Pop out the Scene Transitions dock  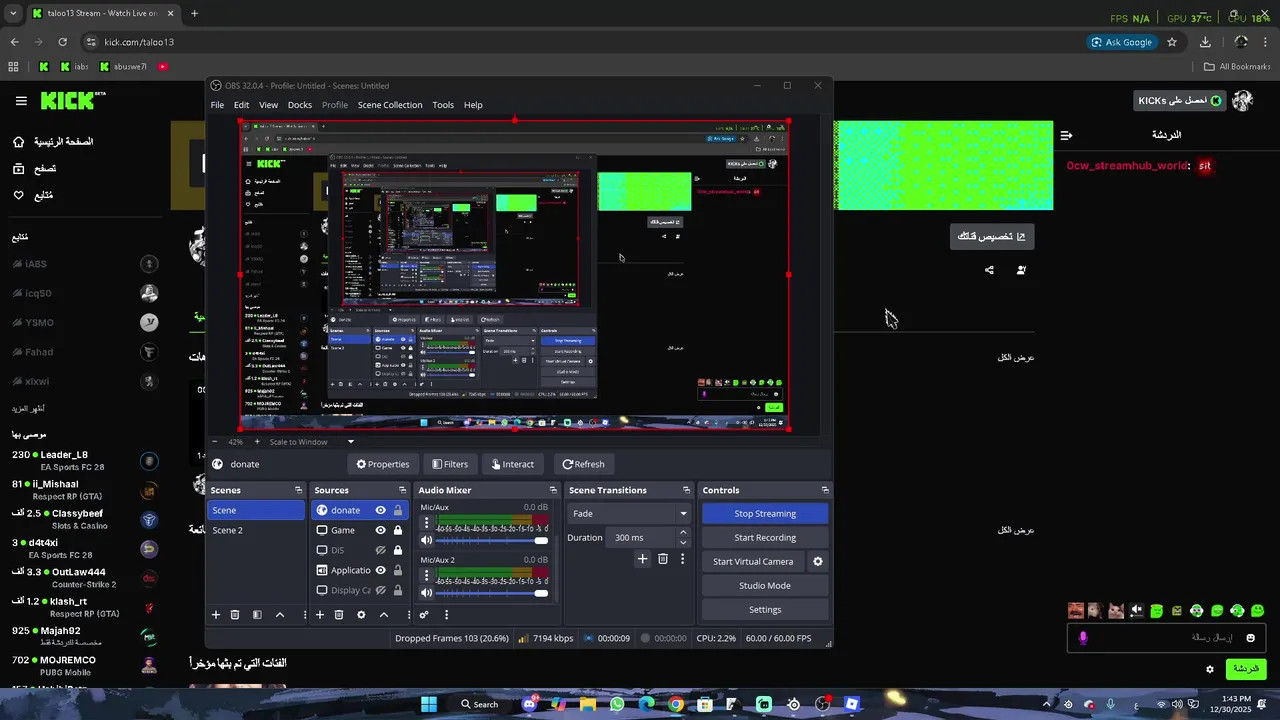click(686, 490)
